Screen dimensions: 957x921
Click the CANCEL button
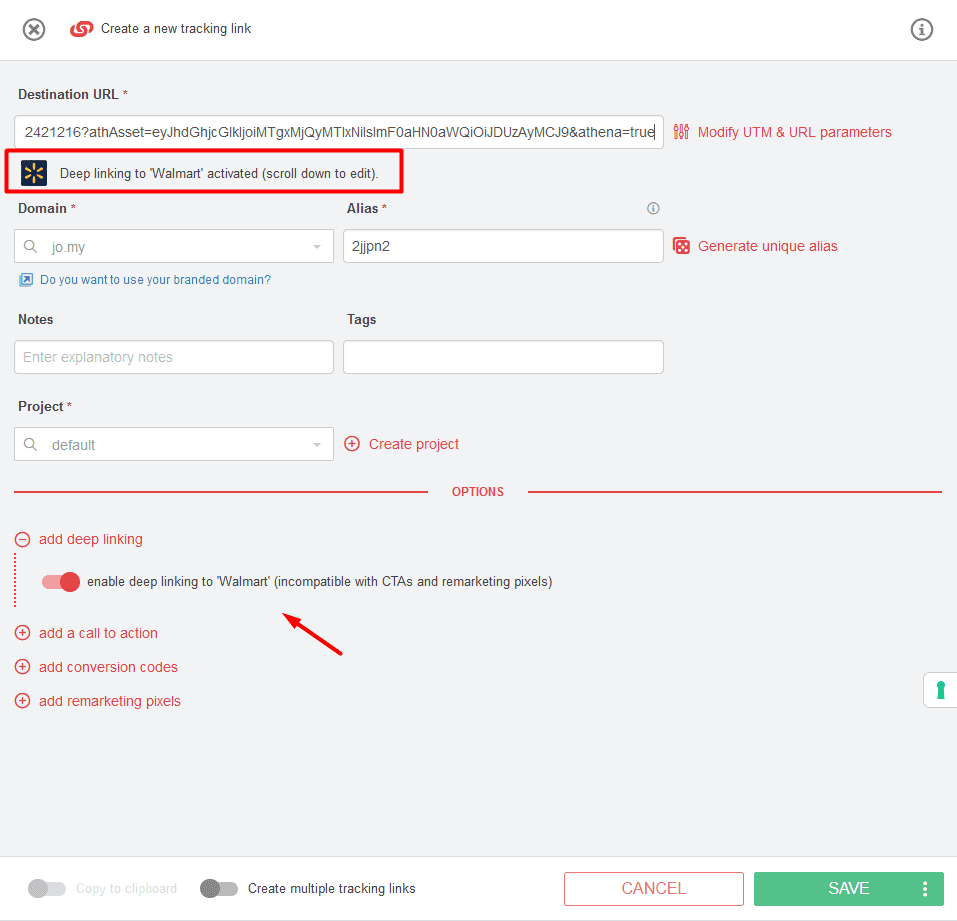(654, 888)
